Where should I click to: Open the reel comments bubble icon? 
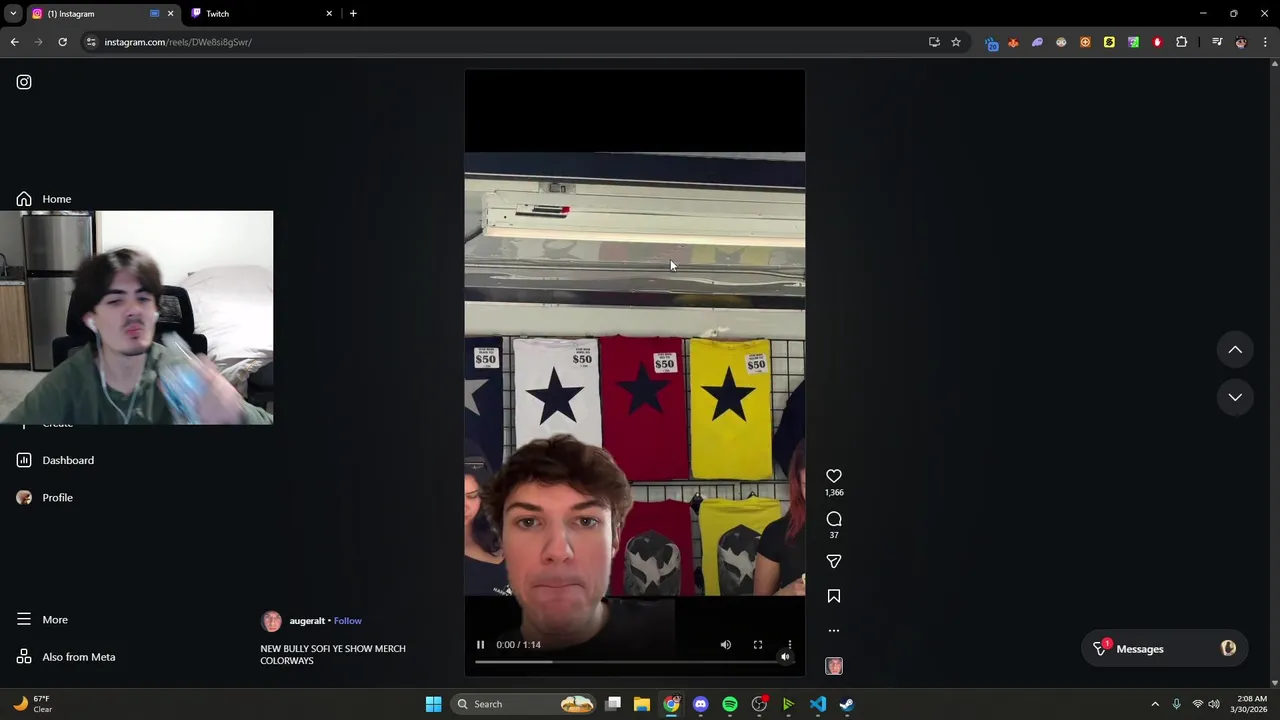coord(834,519)
